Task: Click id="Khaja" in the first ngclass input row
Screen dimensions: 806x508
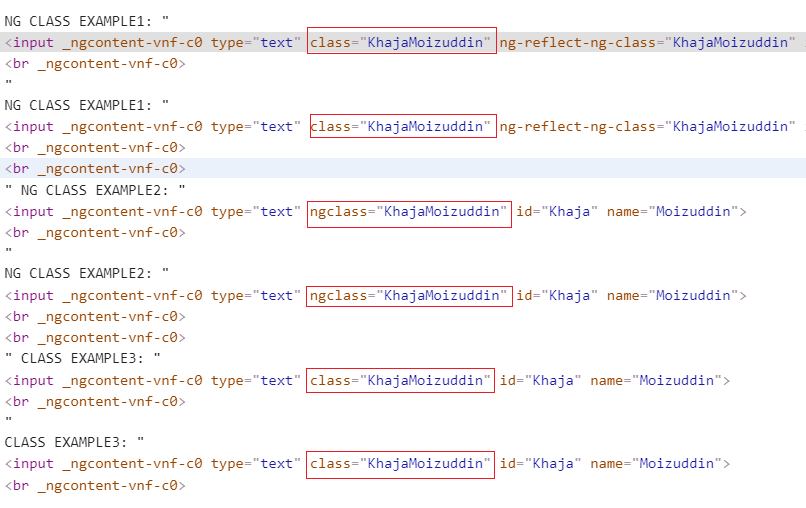Action: [557, 211]
